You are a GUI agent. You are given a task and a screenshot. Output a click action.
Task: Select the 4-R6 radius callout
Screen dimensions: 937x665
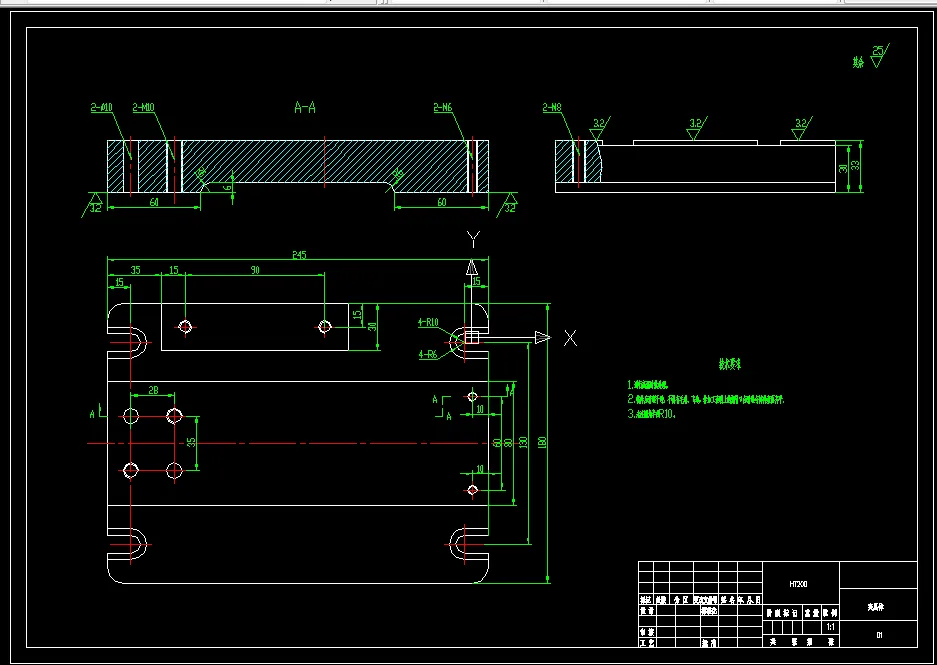point(428,354)
